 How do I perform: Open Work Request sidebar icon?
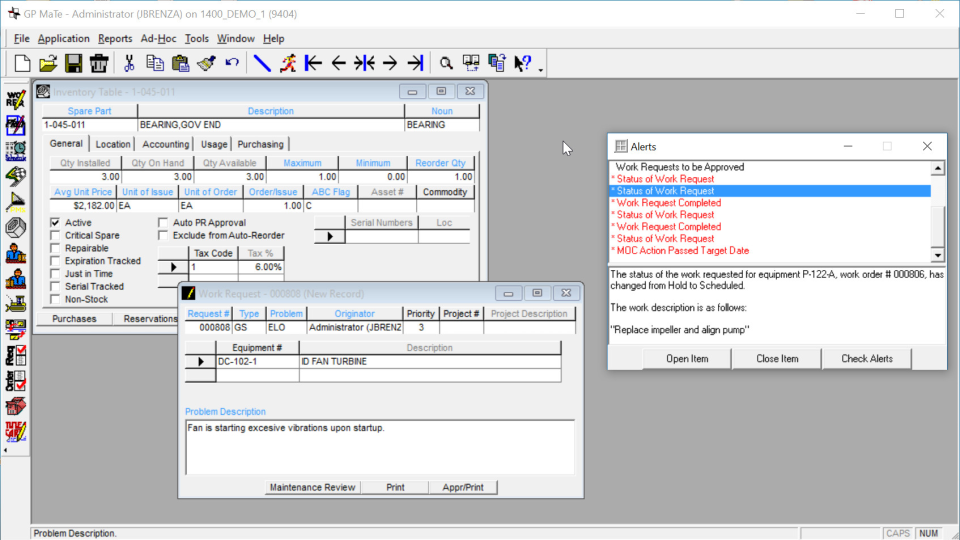point(15,100)
